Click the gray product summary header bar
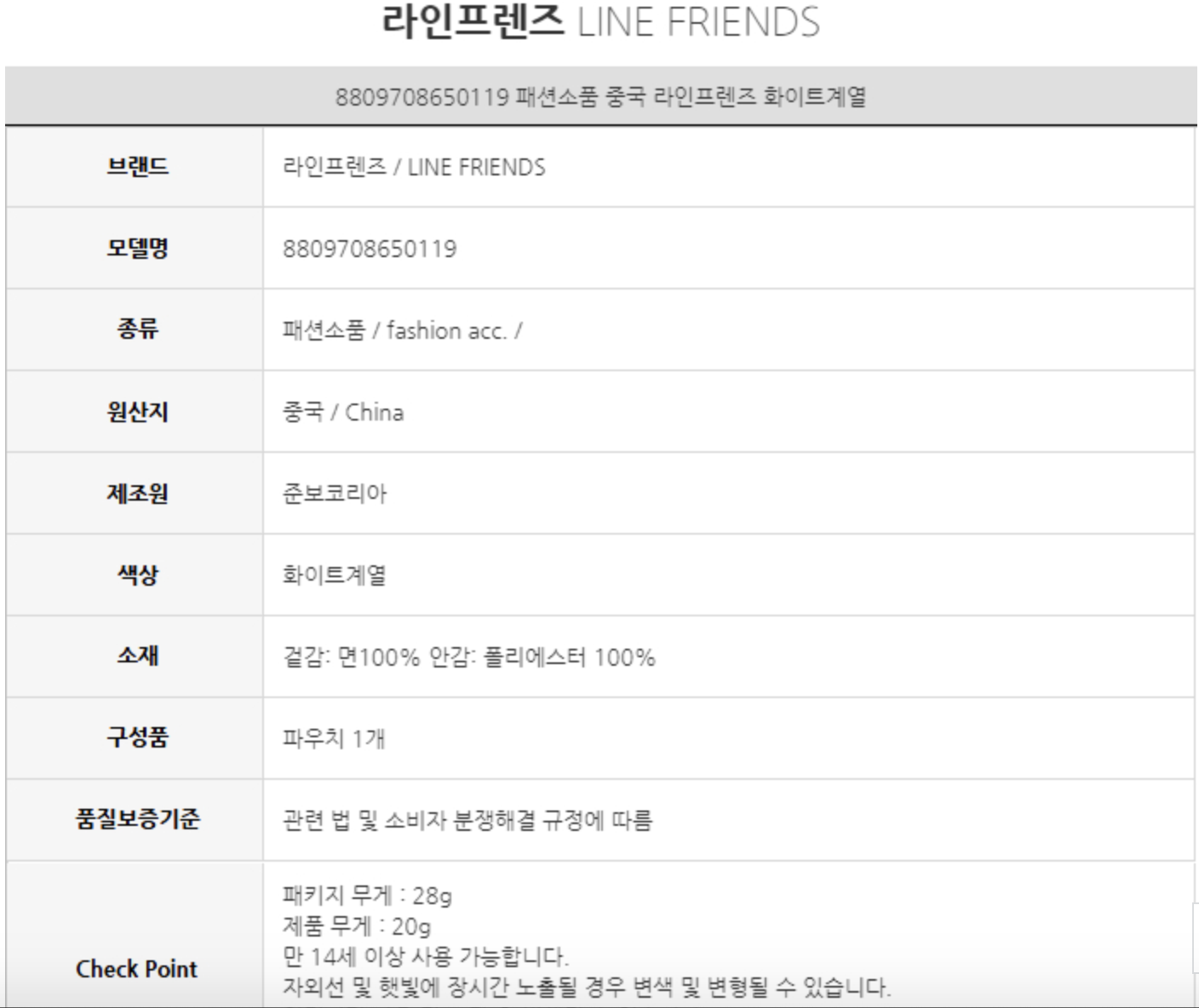The image size is (1199, 1008). 599,96
